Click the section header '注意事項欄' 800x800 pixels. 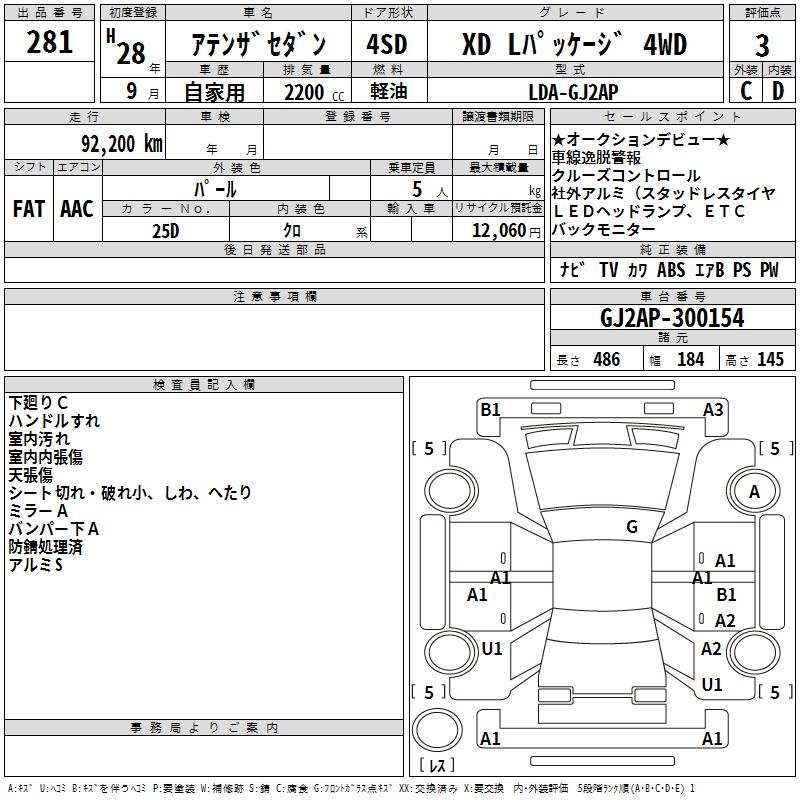[x=275, y=296]
